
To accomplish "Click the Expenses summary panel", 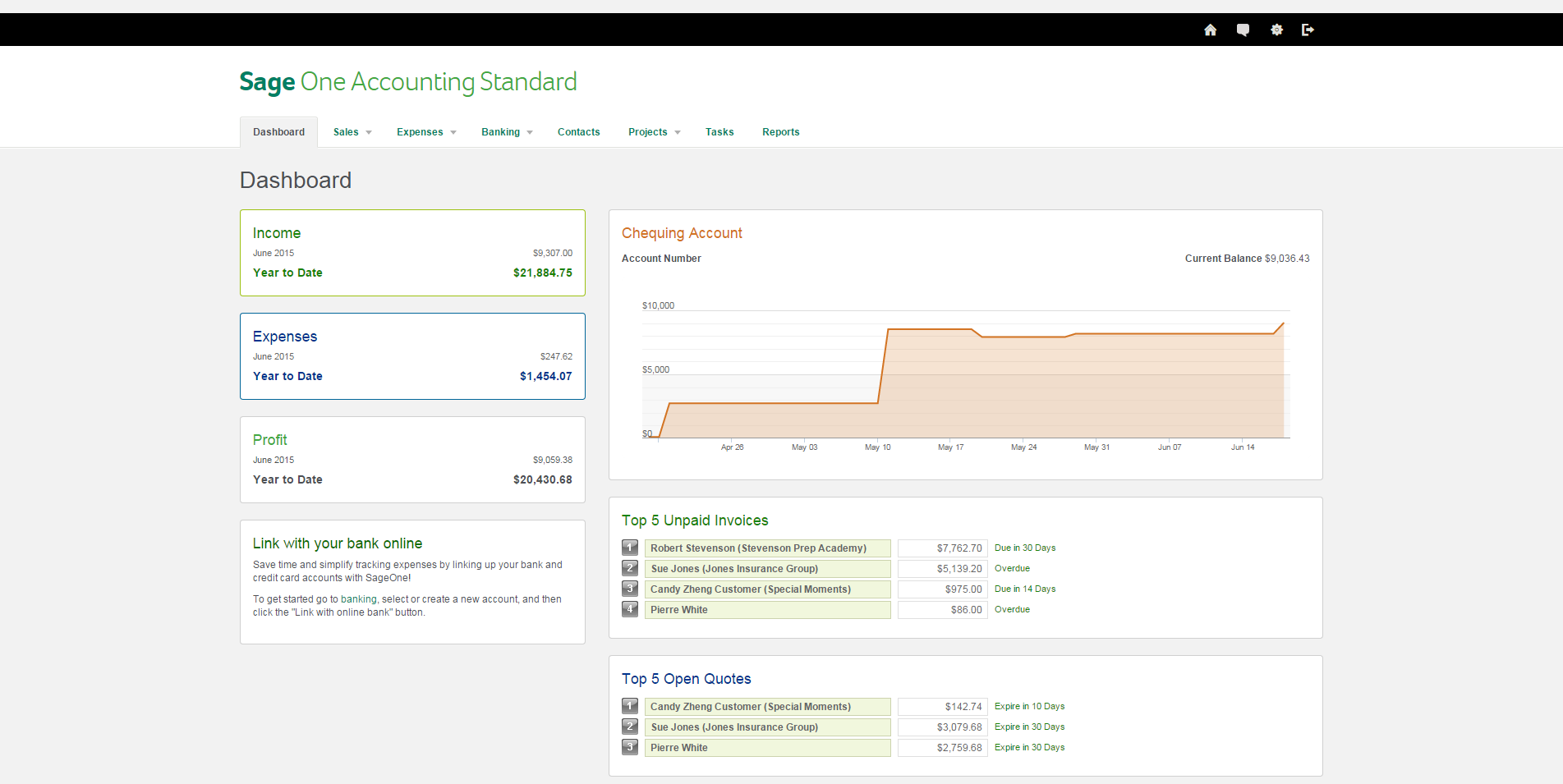I will [411, 355].
